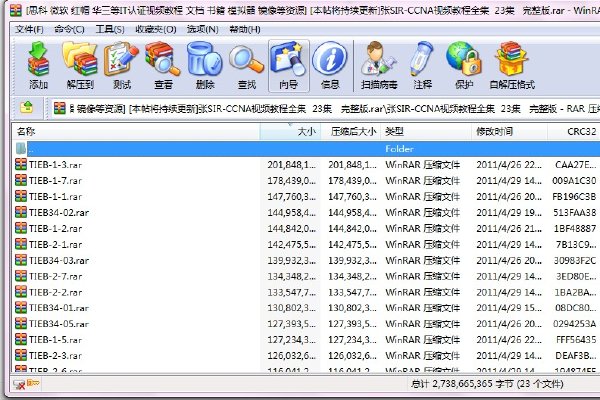
Task: Open the 帮助(H) menu
Action: point(245,29)
